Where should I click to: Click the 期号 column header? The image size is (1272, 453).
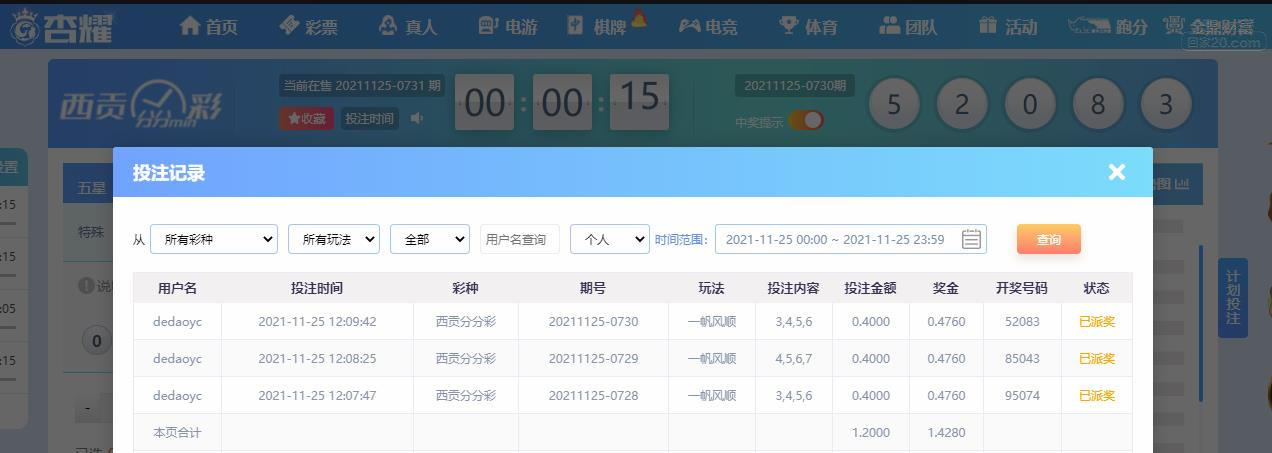click(593, 288)
